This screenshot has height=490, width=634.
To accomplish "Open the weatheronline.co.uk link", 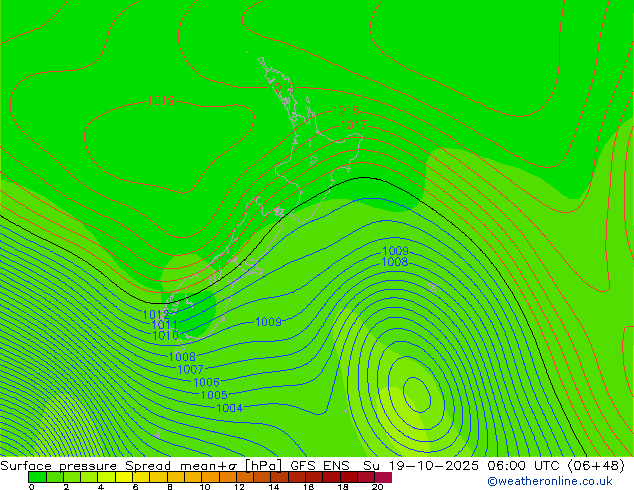I will (x=550, y=481).
